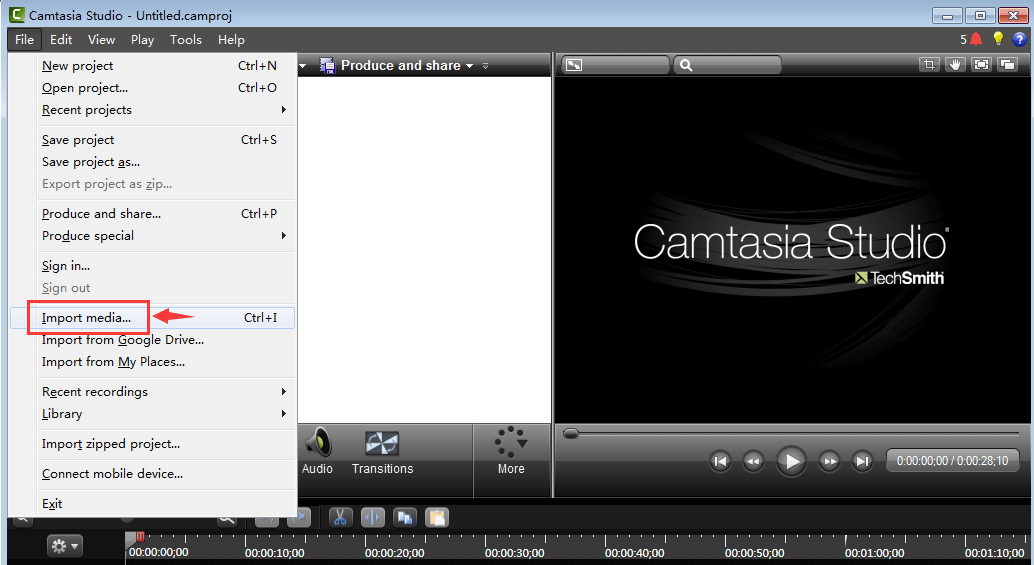Click the Split tool icon
The height and width of the screenshot is (565, 1034).
pyautogui.click(x=373, y=518)
